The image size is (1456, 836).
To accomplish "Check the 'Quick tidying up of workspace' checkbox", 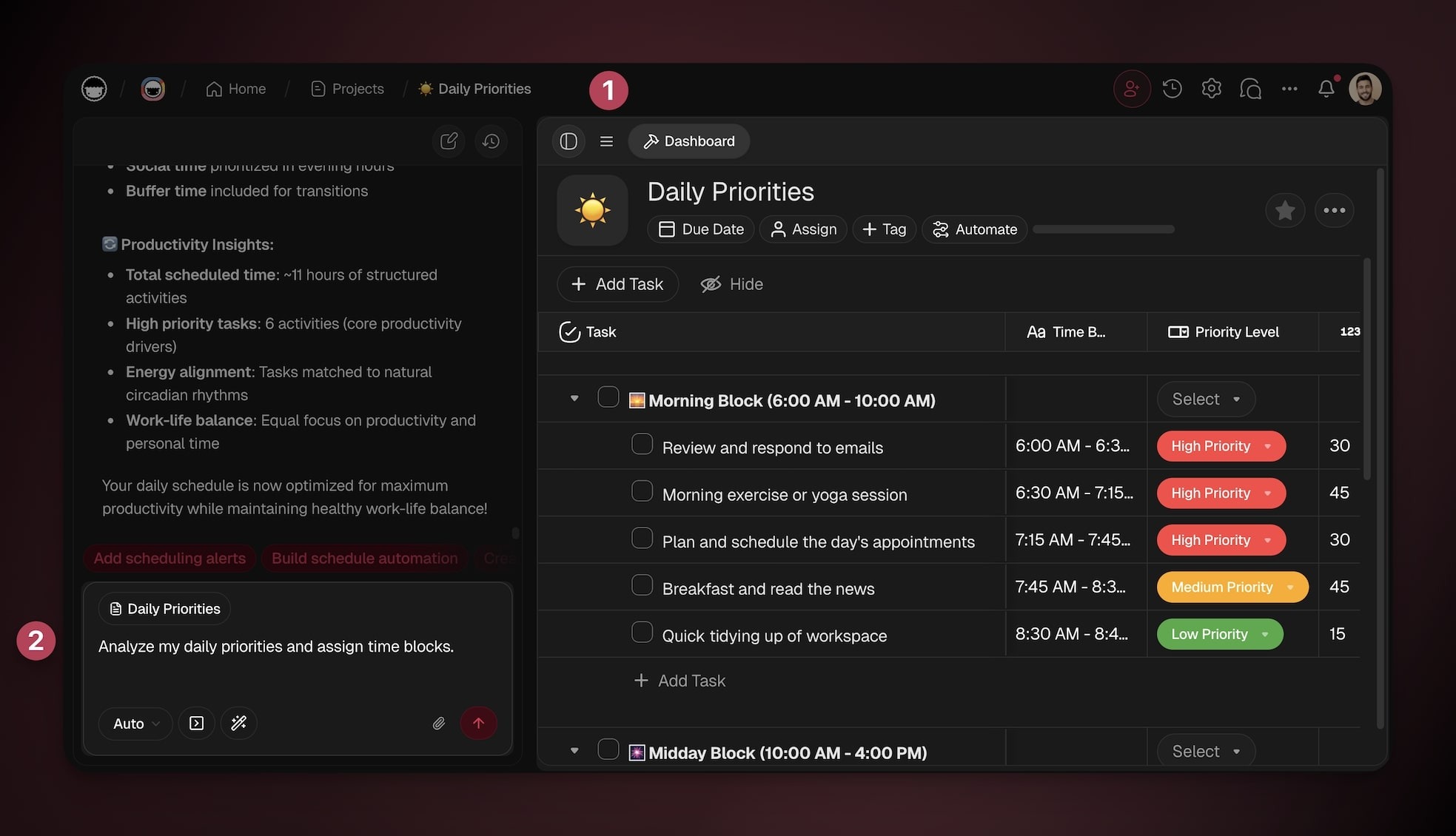I will (642, 633).
